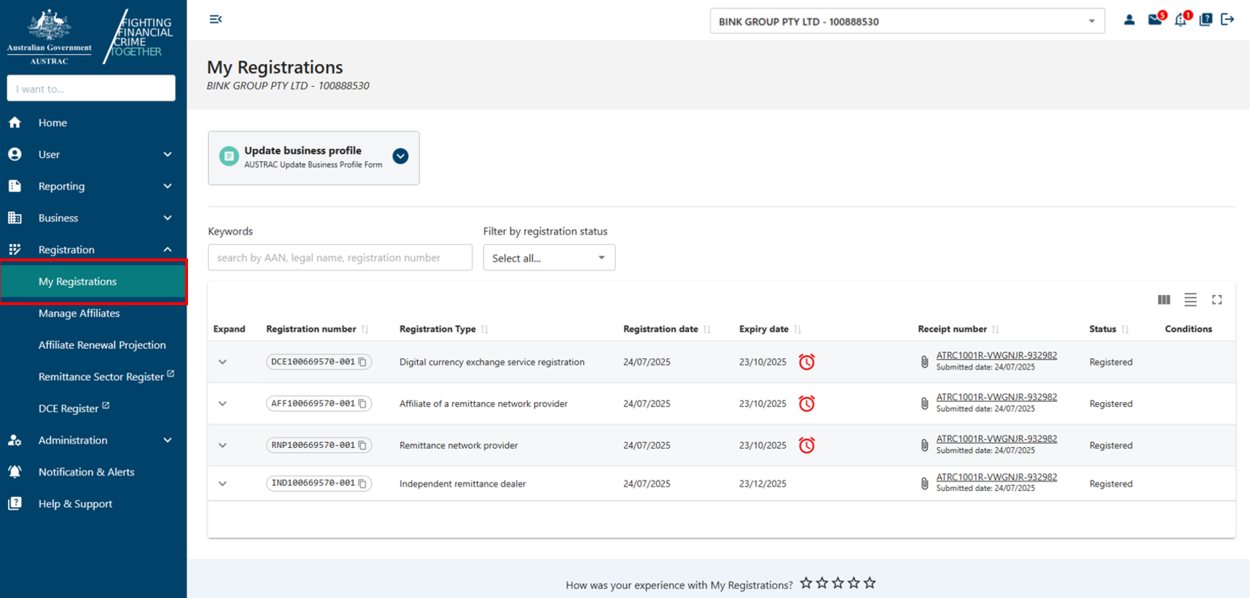This screenshot has width=1250, height=598.
Task: Open the attachment paperclip for the Independent remittance dealer
Action: coord(924,481)
